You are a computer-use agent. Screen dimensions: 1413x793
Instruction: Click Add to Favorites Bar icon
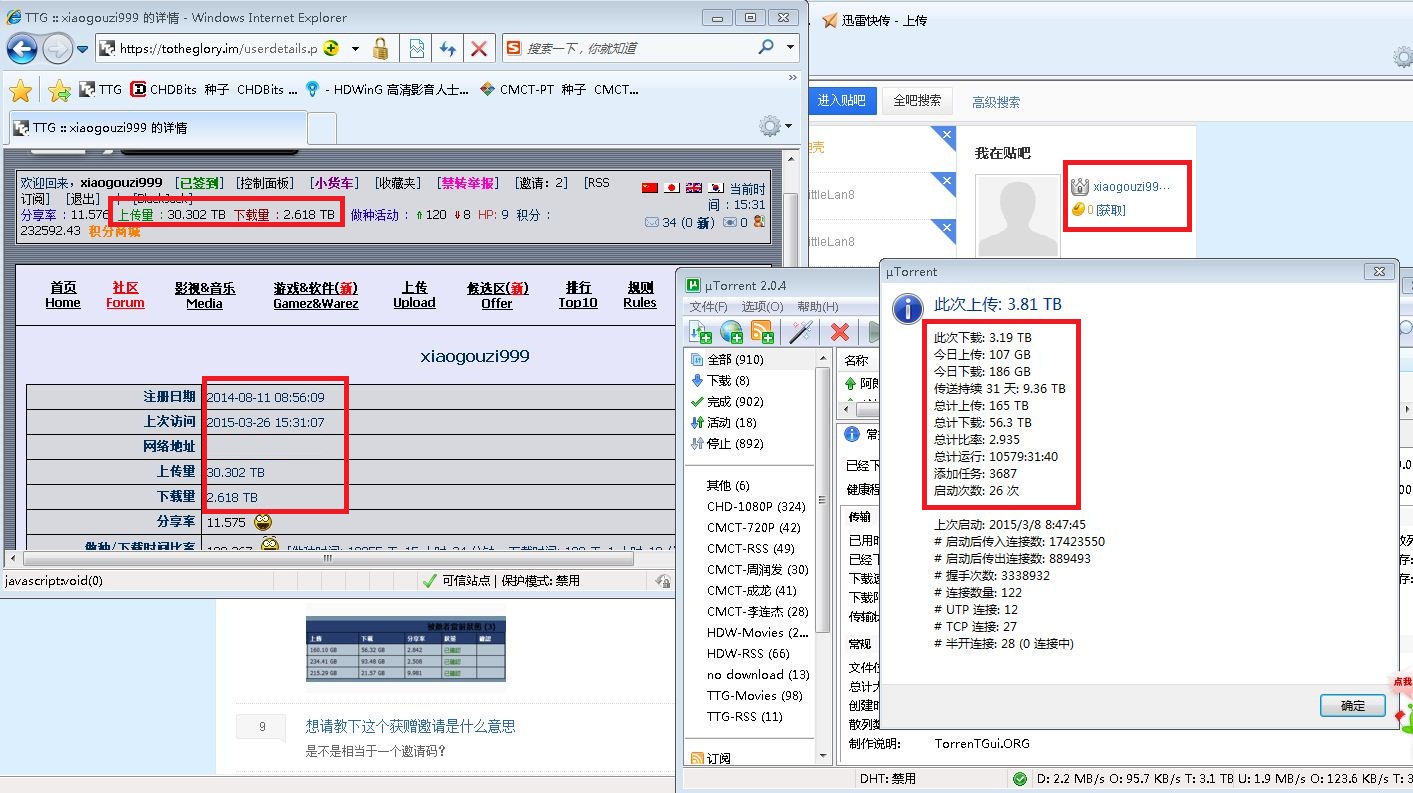59,90
